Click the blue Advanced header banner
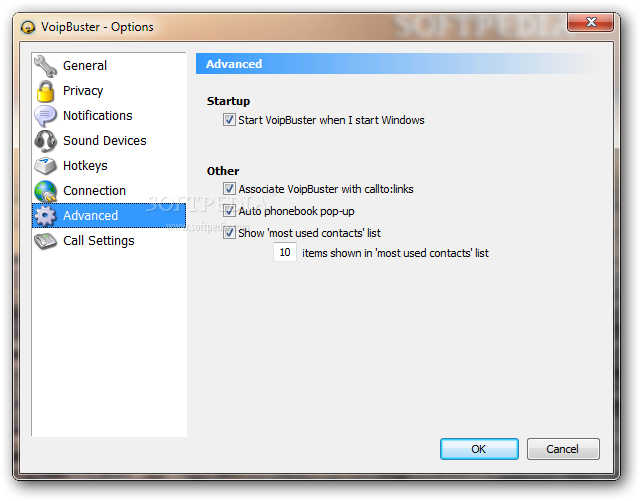The width and height of the screenshot is (641, 501). (x=399, y=64)
